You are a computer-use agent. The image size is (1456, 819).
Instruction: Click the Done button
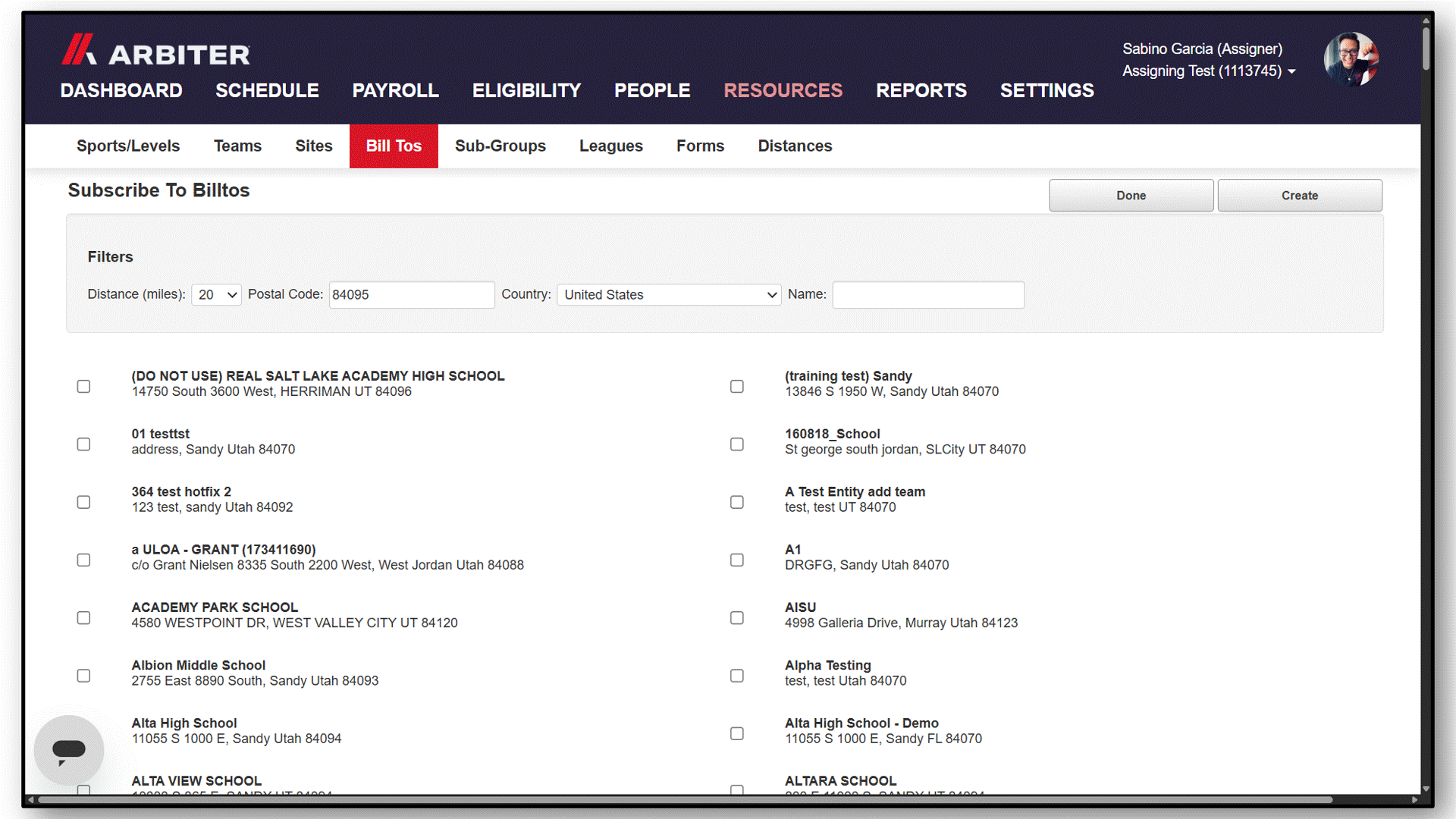[1131, 195]
